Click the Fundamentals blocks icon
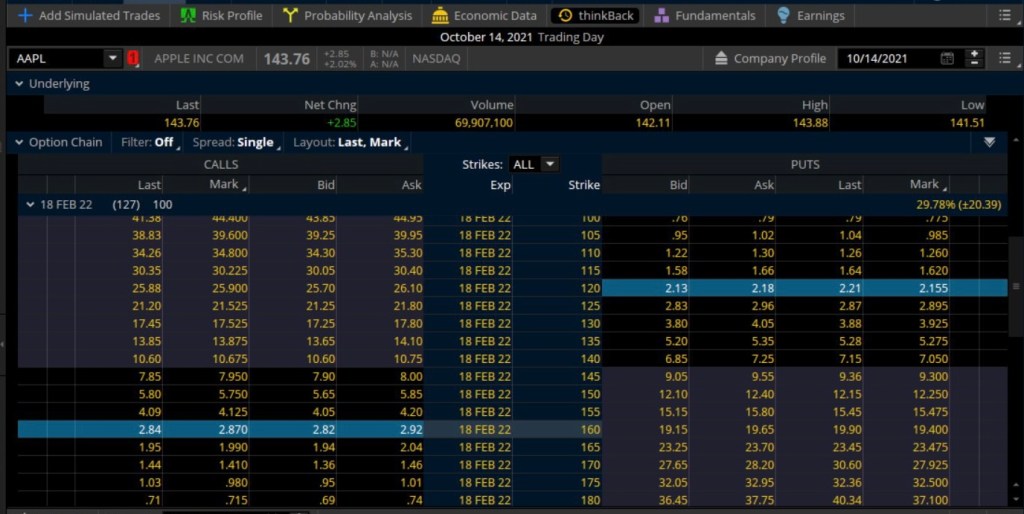The height and width of the screenshot is (514, 1024). [662, 16]
